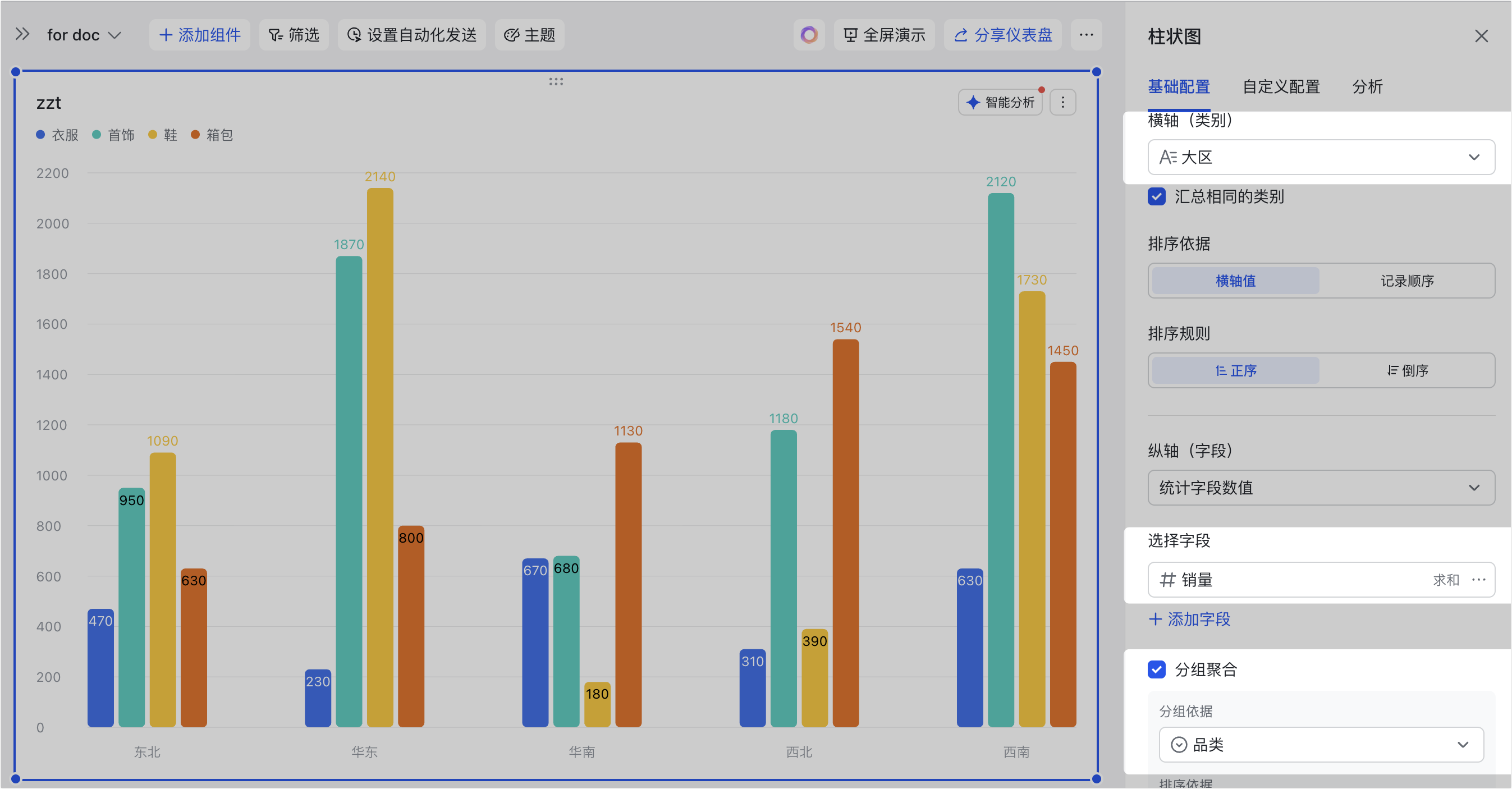Uncheck 汇总相同的类别 checkbox
Viewport: 1512px width, 789px height.
point(1156,196)
